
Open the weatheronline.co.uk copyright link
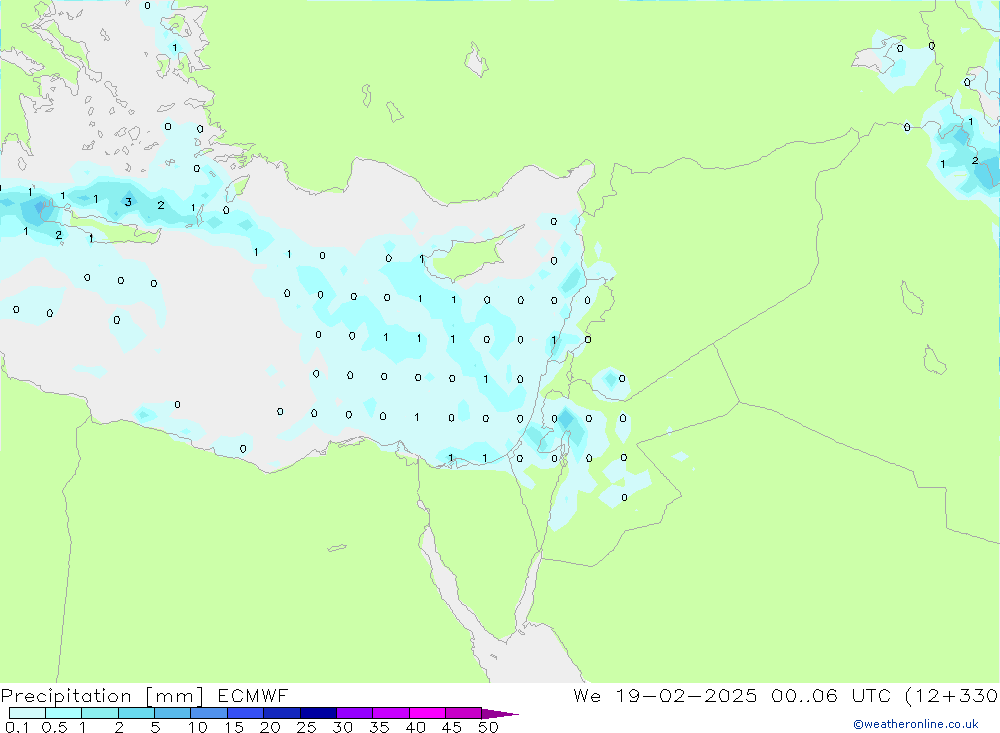(x=916, y=724)
